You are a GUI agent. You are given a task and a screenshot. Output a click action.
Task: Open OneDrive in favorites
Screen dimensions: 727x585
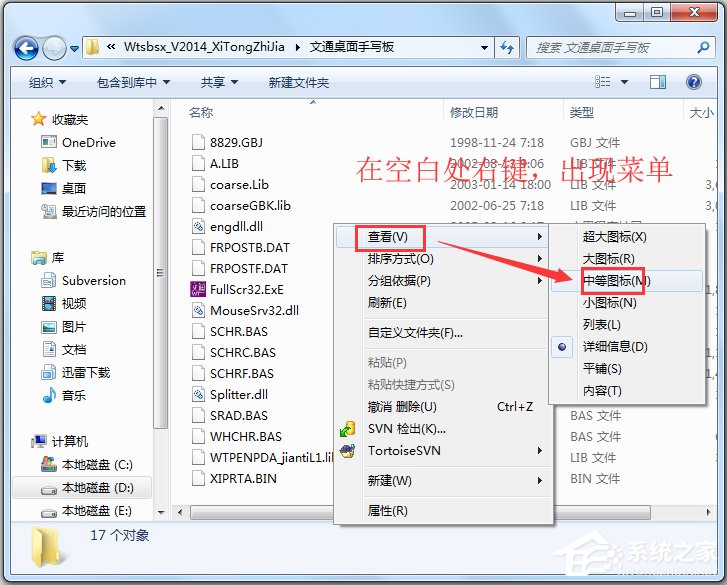[x=78, y=142]
